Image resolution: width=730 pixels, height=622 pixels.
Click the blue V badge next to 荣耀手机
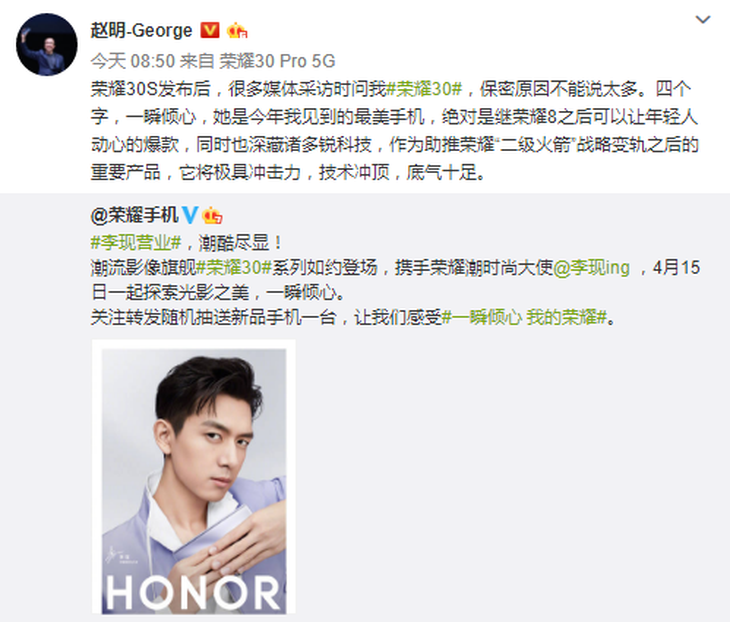click(189, 215)
